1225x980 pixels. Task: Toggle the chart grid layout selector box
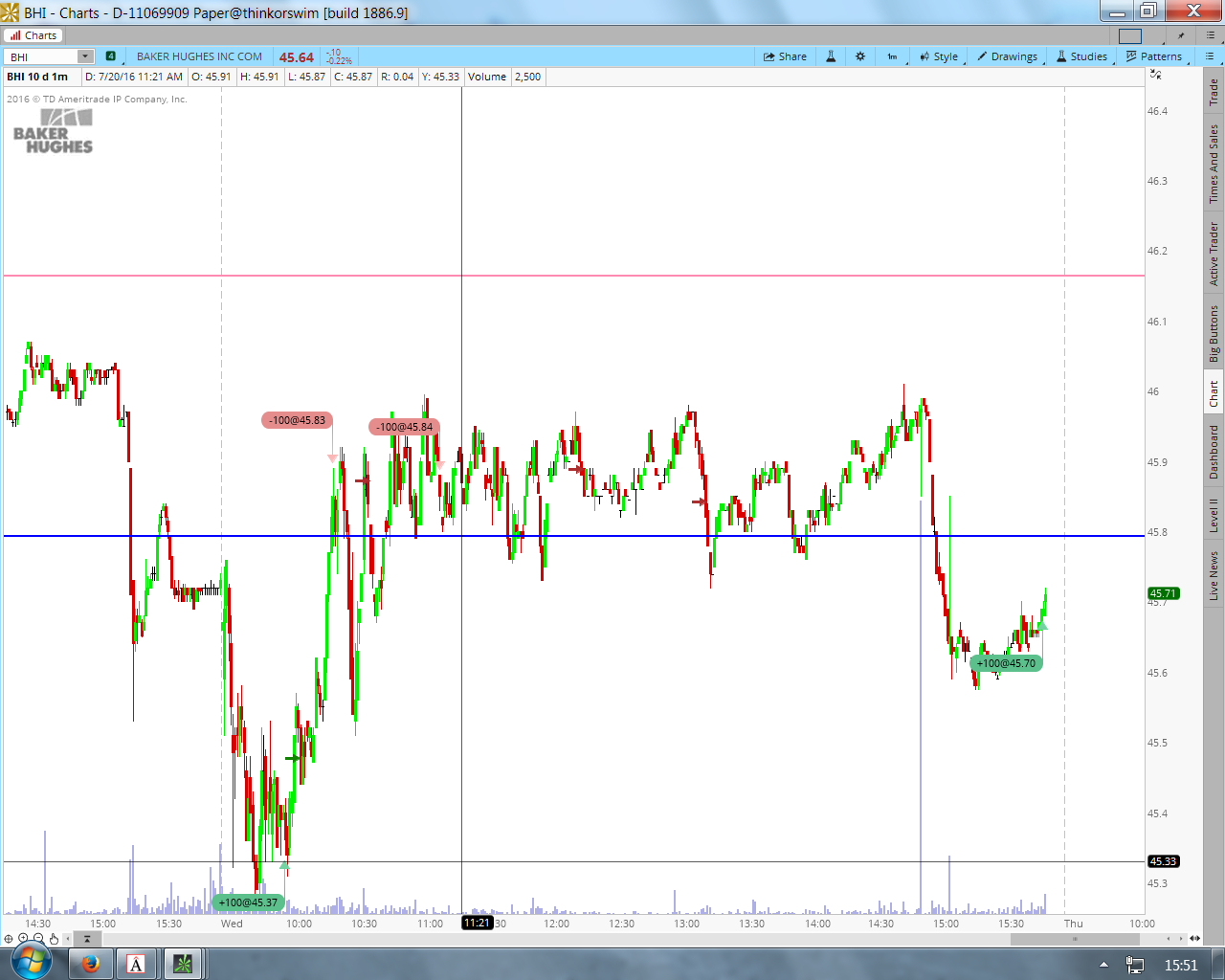tap(1130, 36)
